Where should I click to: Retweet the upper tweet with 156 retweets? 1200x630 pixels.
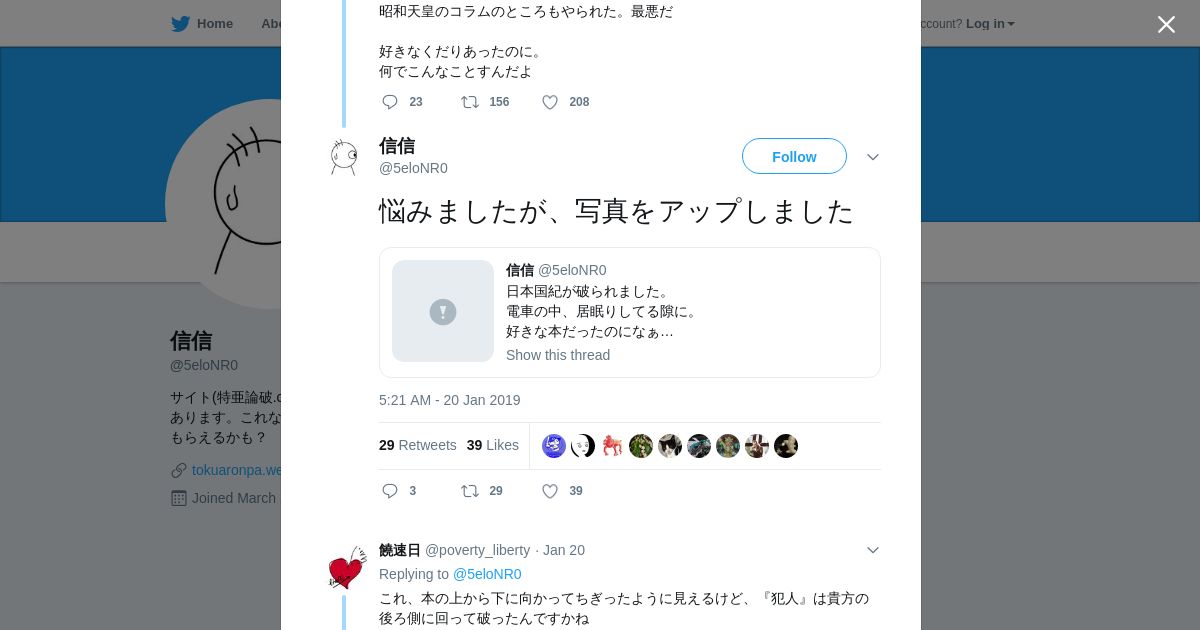469,102
